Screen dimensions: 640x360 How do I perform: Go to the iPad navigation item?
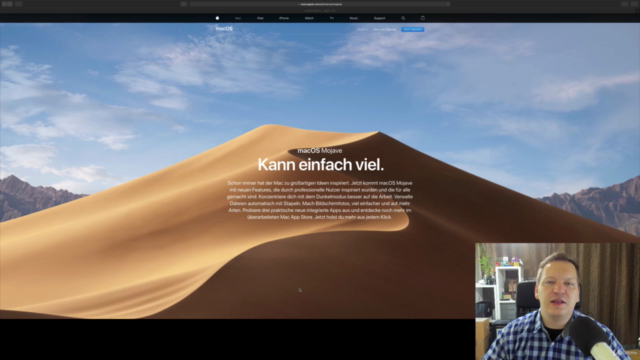[x=260, y=18]
